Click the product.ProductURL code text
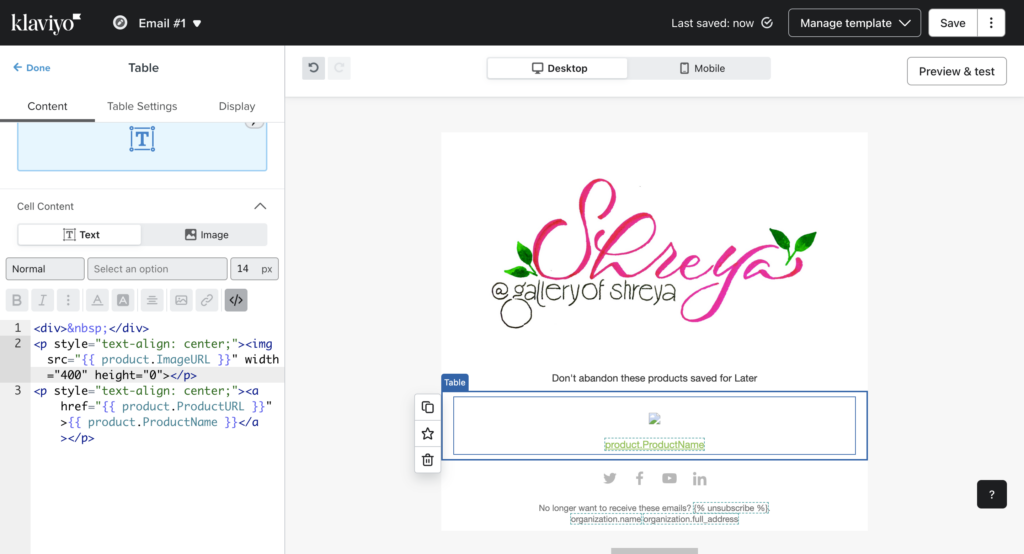 tap(184, 406)
